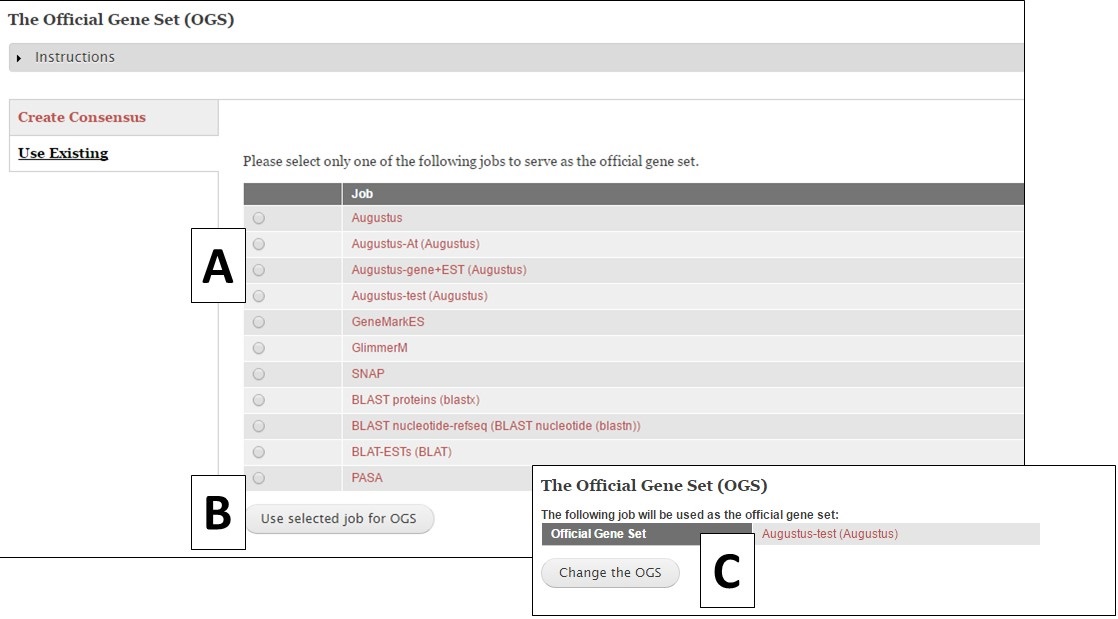The image size is (1118, 619).
Task: Select the GeneMarkES radio button
Action: 258,322
